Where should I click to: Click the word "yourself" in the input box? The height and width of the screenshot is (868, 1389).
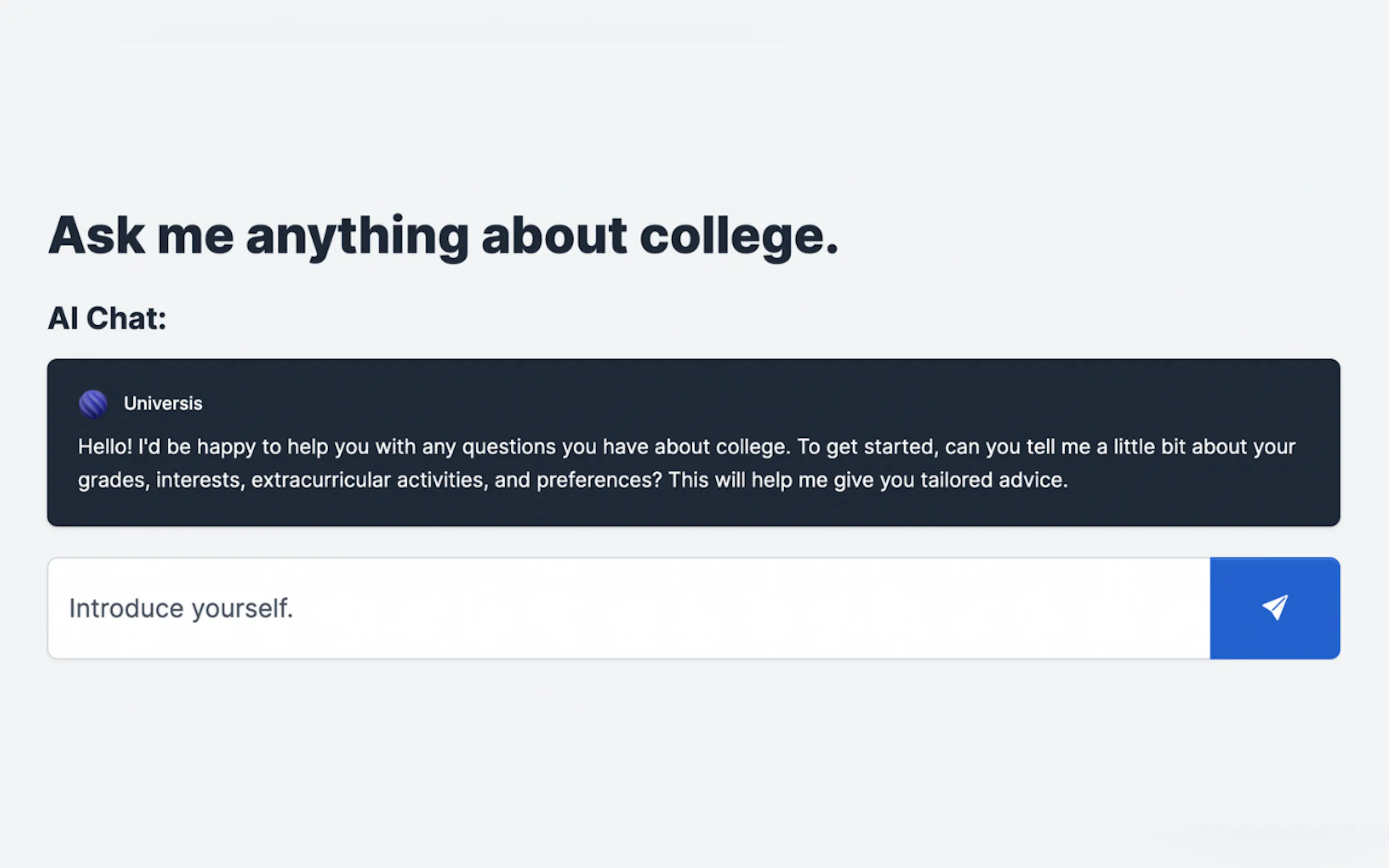click(241, 608)
